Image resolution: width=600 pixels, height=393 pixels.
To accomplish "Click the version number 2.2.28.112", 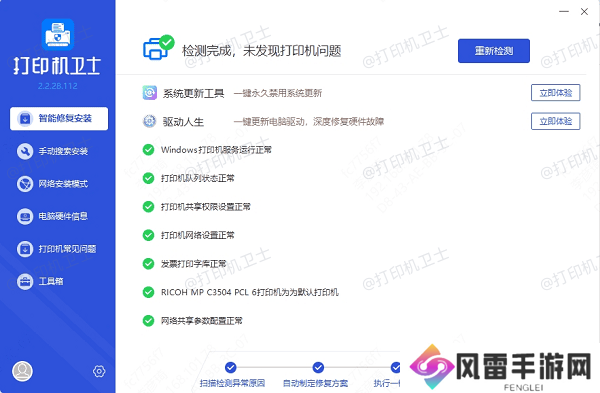I will pos(57,86).
